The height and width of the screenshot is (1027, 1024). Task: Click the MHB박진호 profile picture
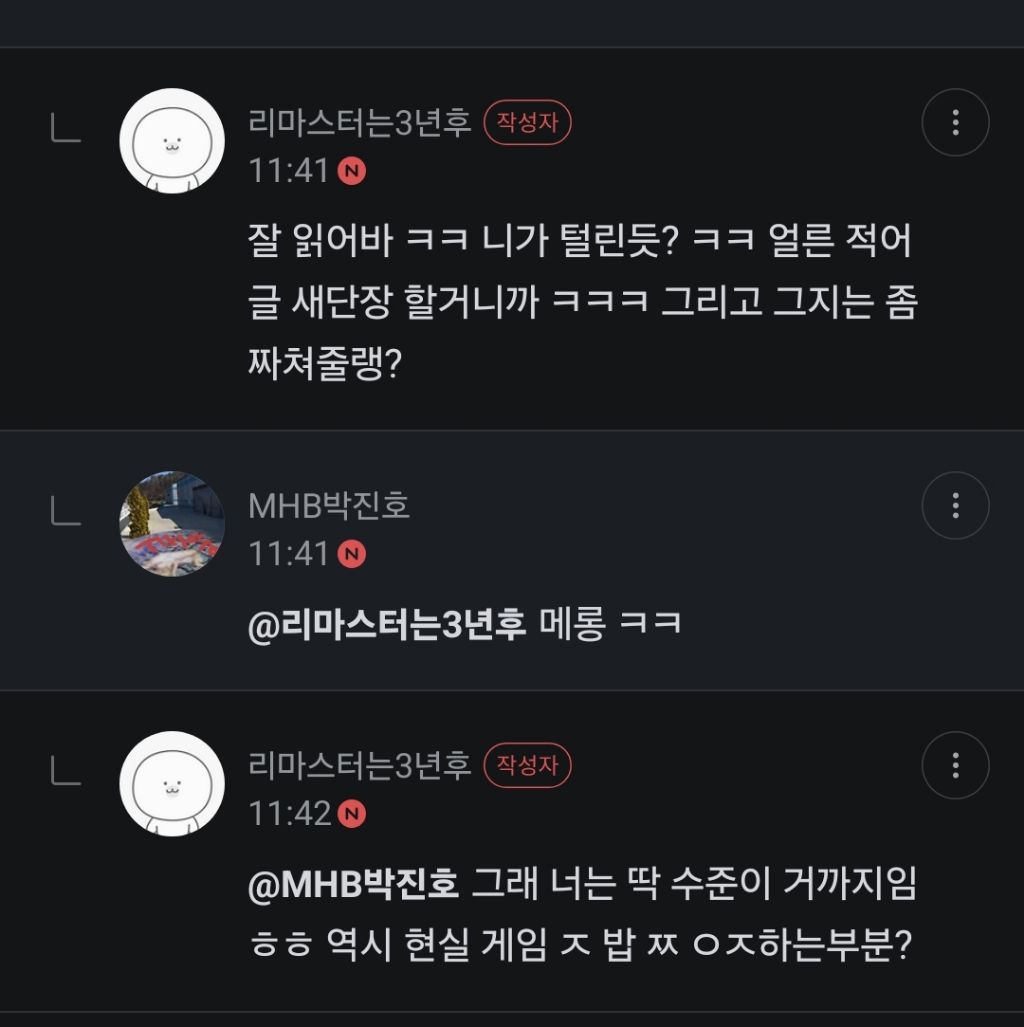[x=172, y=524]
